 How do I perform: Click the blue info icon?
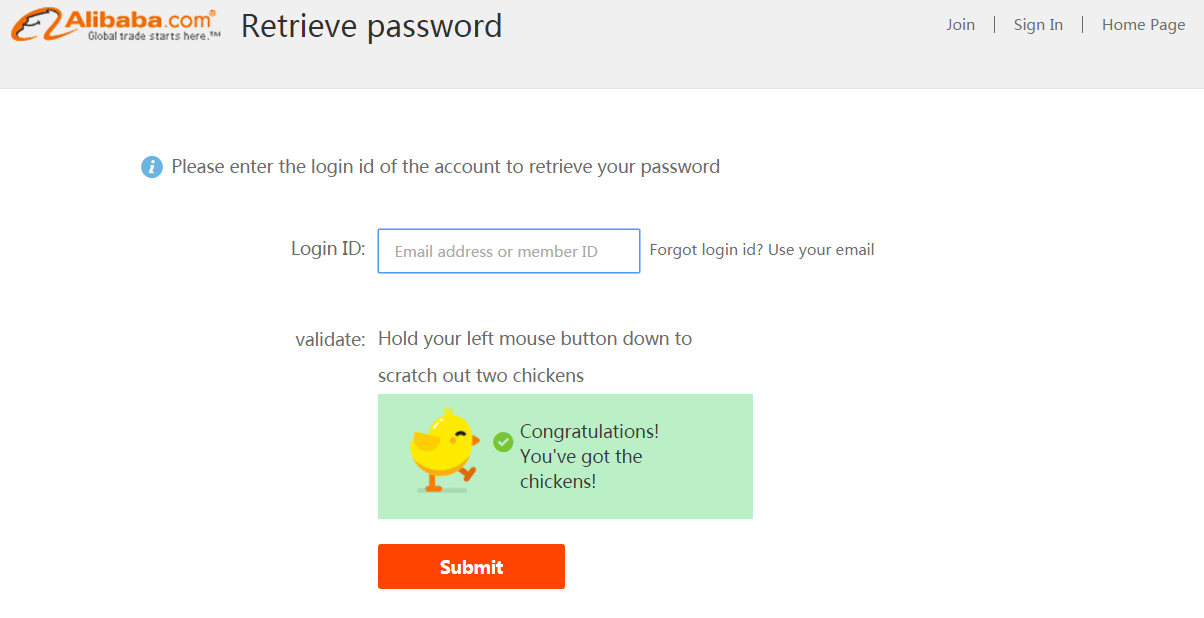click(x=151, y=167)
